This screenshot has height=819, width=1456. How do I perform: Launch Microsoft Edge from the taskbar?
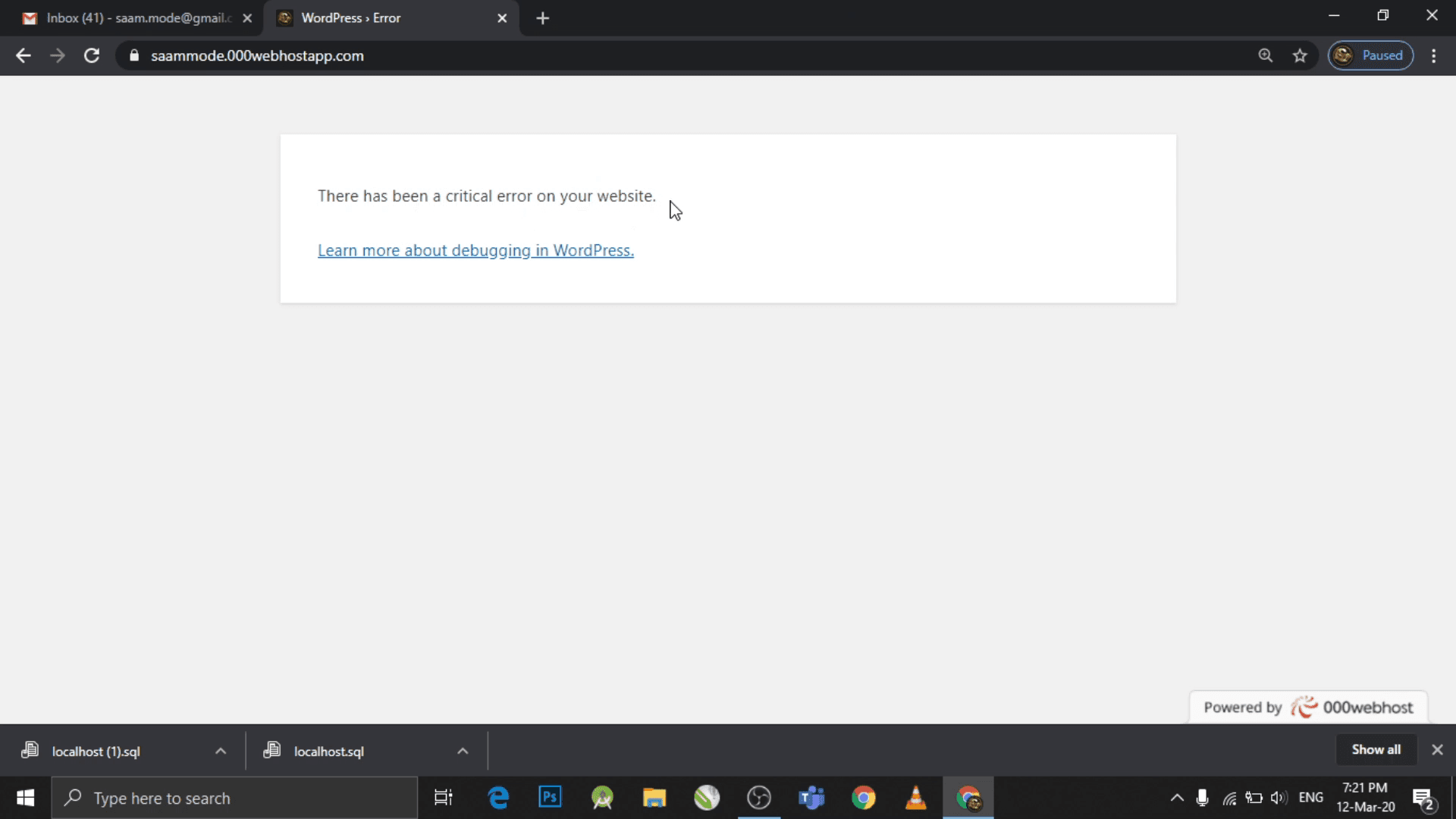coord(498,798)
